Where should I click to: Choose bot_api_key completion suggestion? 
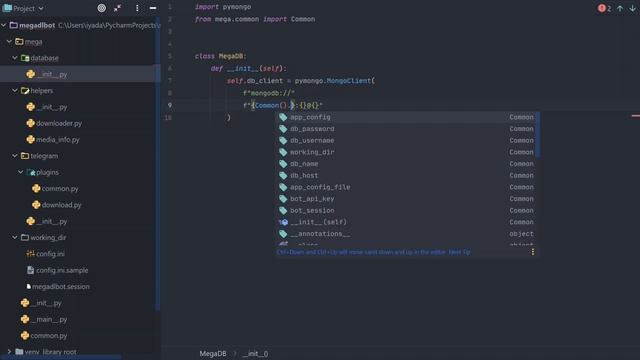(x=406, y=199)
